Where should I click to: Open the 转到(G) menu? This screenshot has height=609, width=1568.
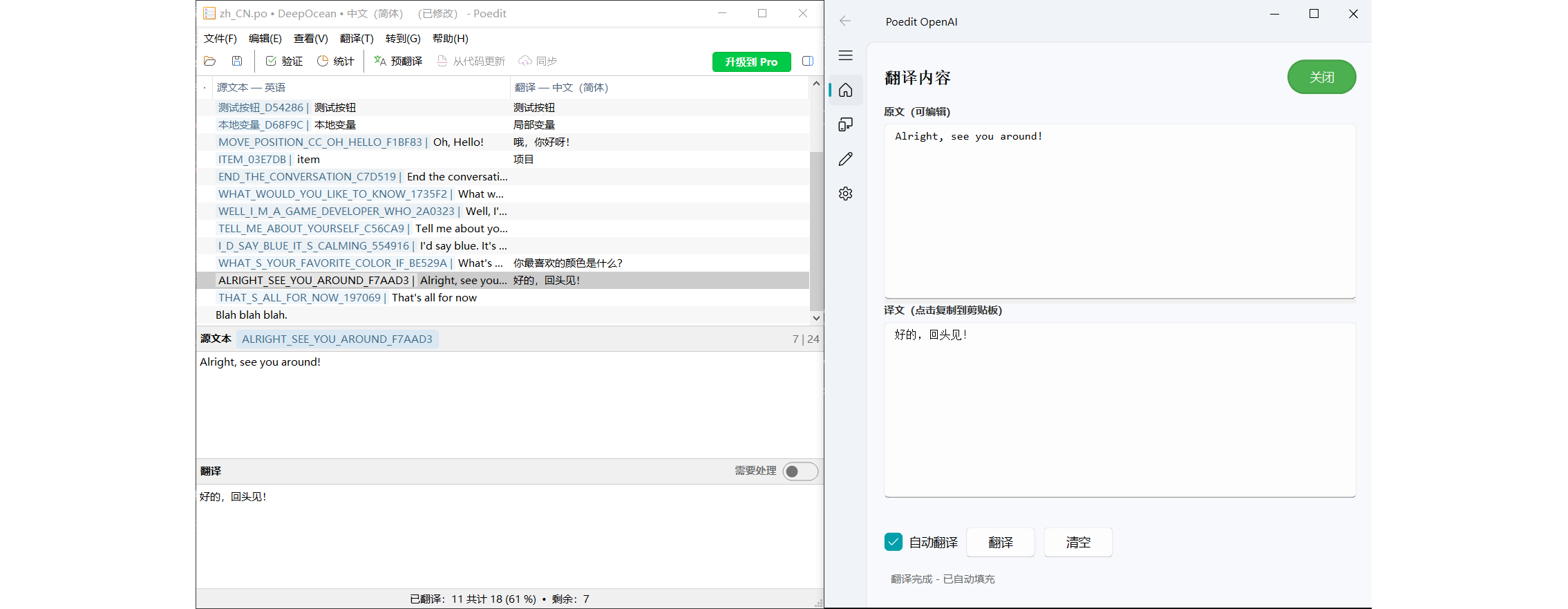click(x=403, y=39)
